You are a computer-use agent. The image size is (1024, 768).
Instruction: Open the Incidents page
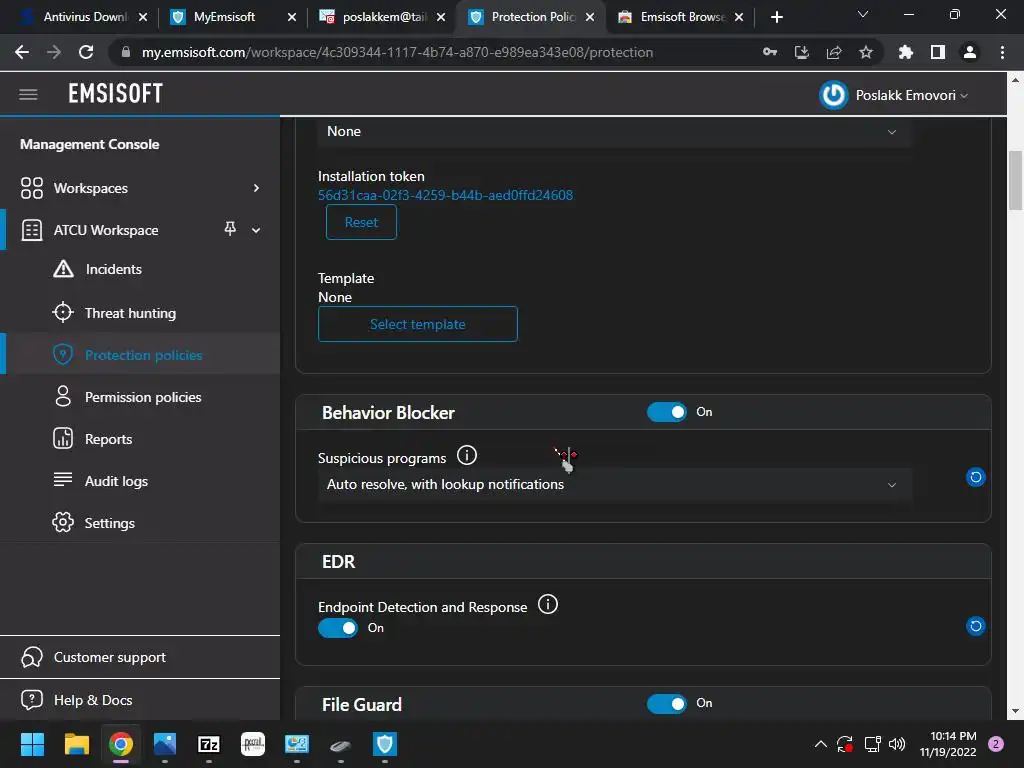113,269
